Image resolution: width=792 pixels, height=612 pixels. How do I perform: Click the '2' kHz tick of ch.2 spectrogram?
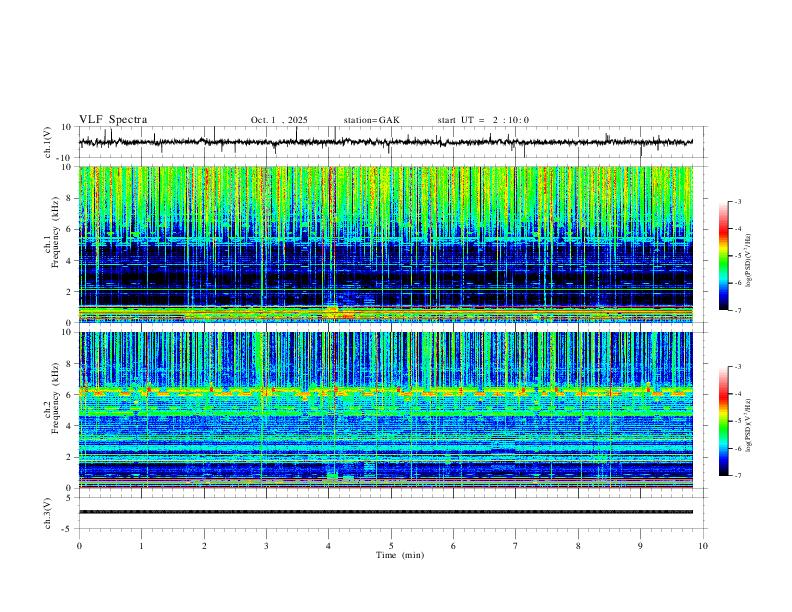70,457
